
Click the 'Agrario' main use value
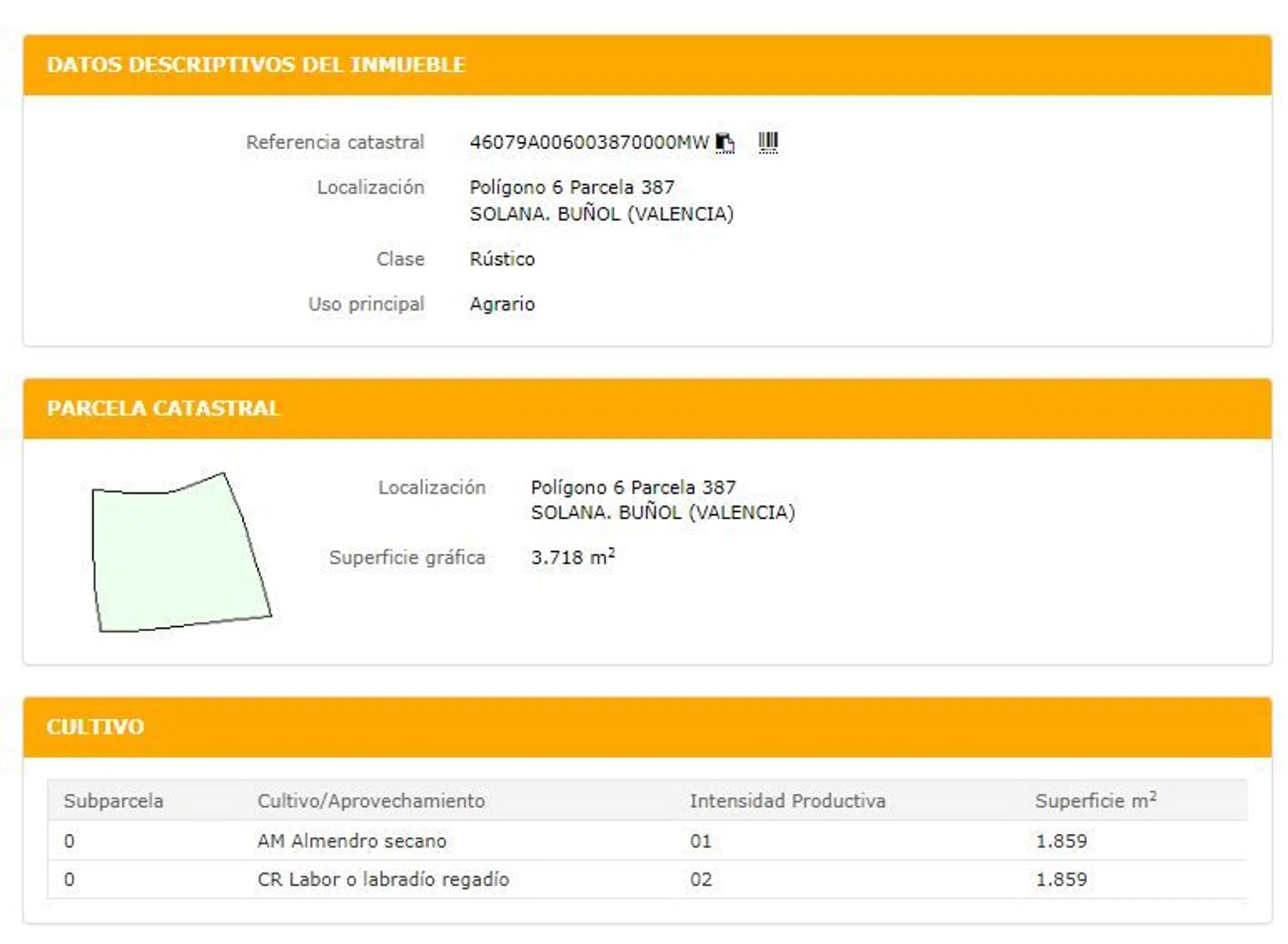coord(502,305)
